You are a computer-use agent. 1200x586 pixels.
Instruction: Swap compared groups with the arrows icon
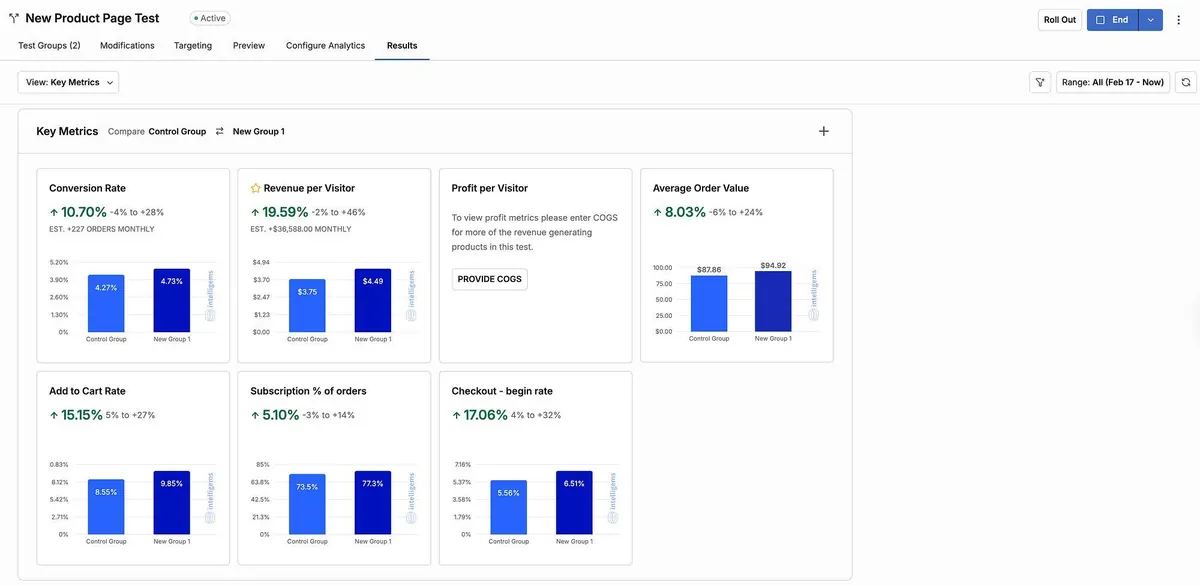tap(219, 131)
